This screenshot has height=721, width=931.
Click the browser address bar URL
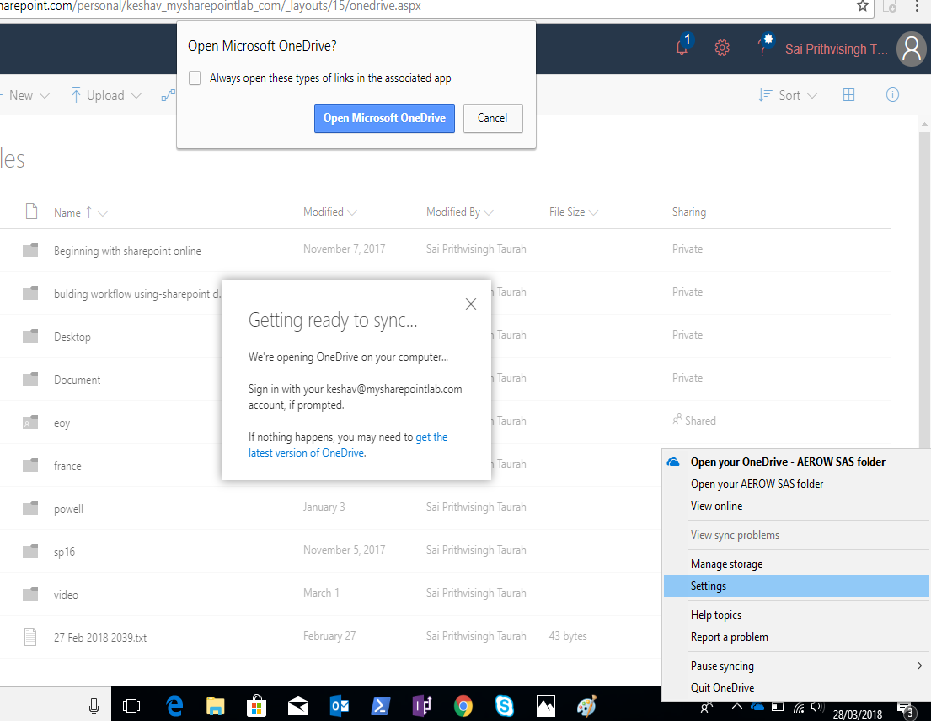[x=211, y=7]
